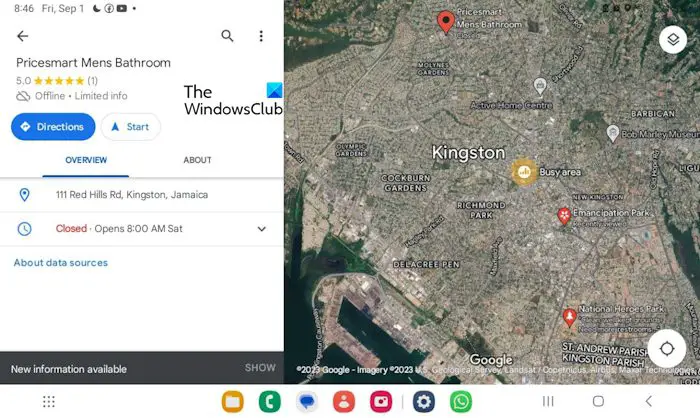
Task: Open the blue Messages app
Action: [x=307, y=401]
